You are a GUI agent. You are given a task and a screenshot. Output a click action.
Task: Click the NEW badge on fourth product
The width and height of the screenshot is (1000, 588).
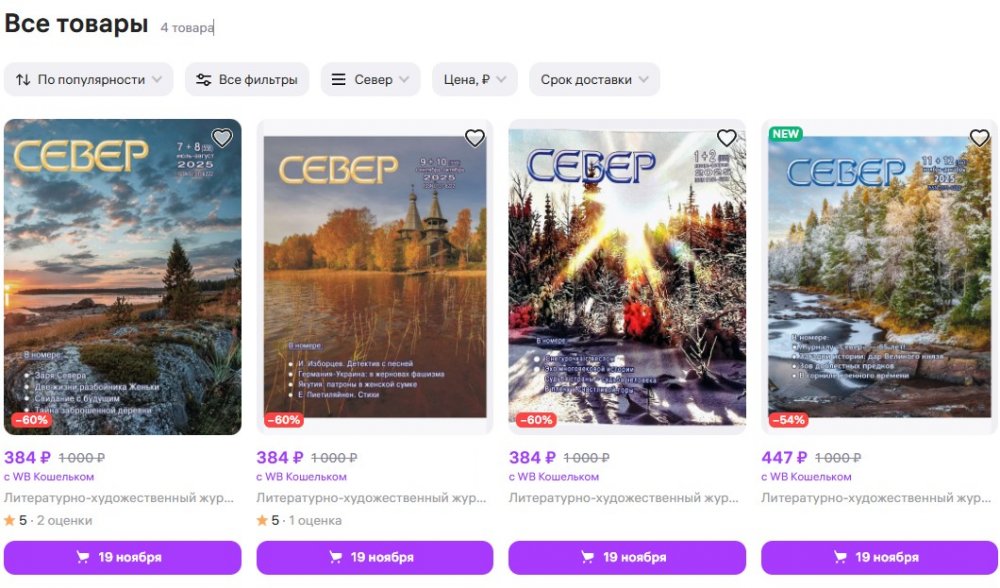[786, 134]
